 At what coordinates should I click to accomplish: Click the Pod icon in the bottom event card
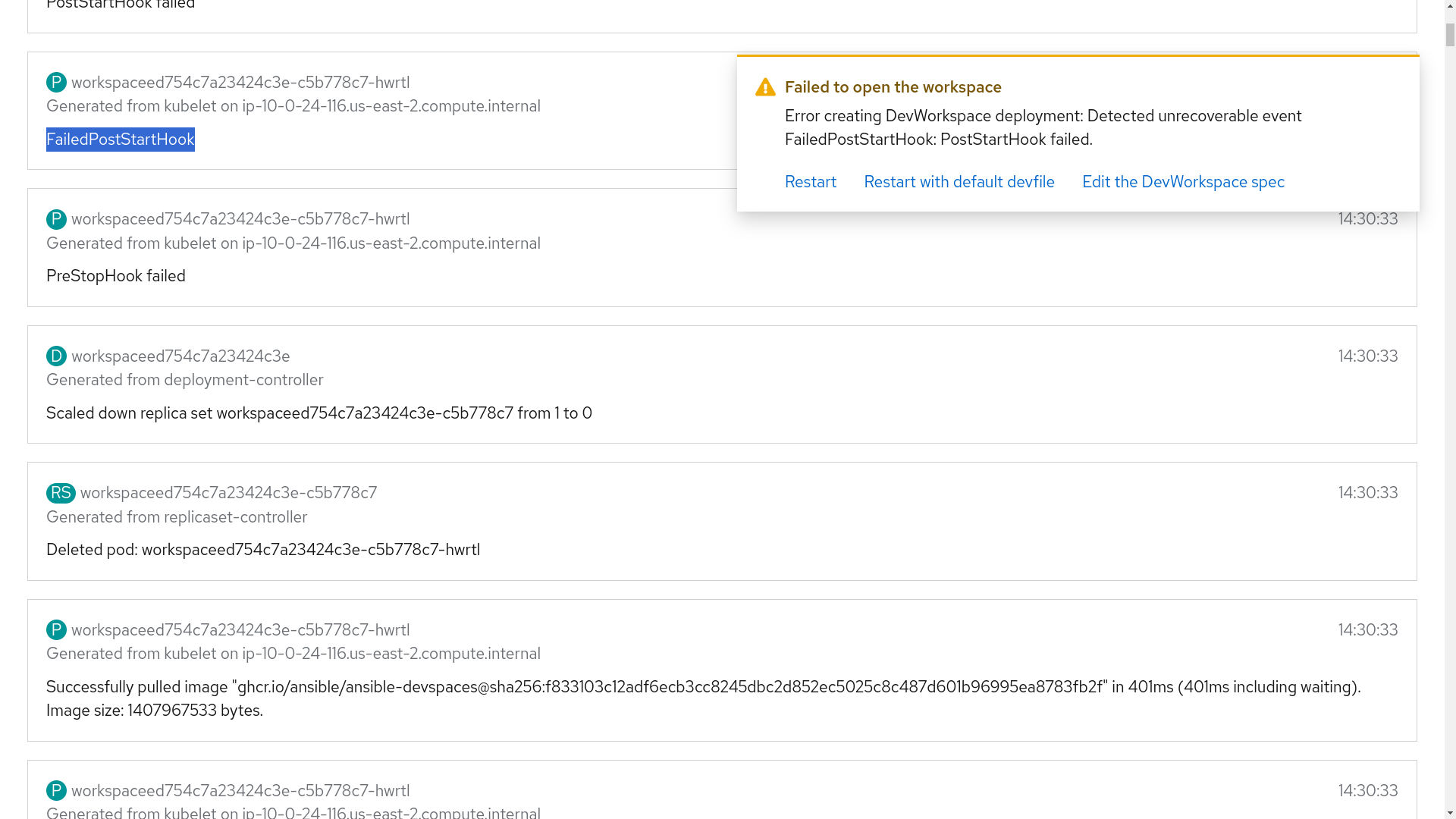[56, 791]
